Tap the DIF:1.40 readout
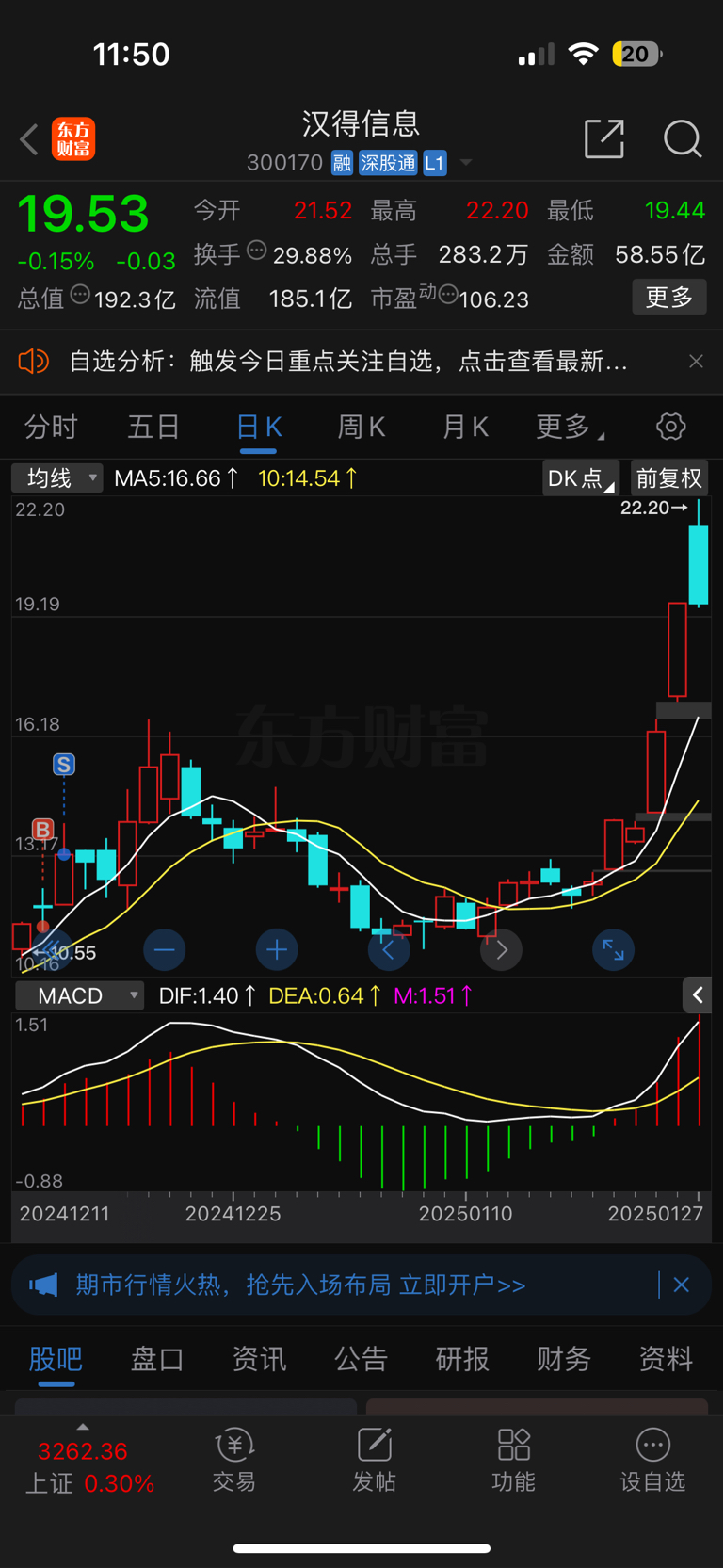Screen dimensions: 724x1568 pos(207,995)
